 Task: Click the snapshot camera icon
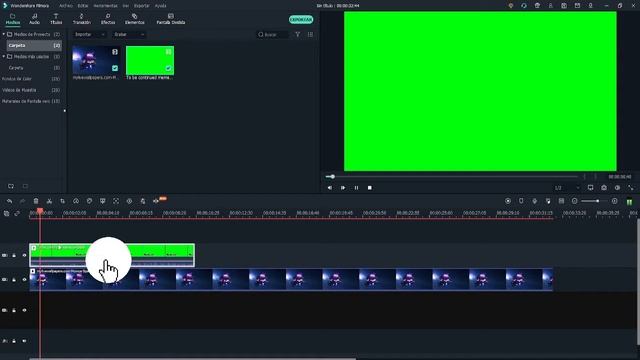[604, 188]
